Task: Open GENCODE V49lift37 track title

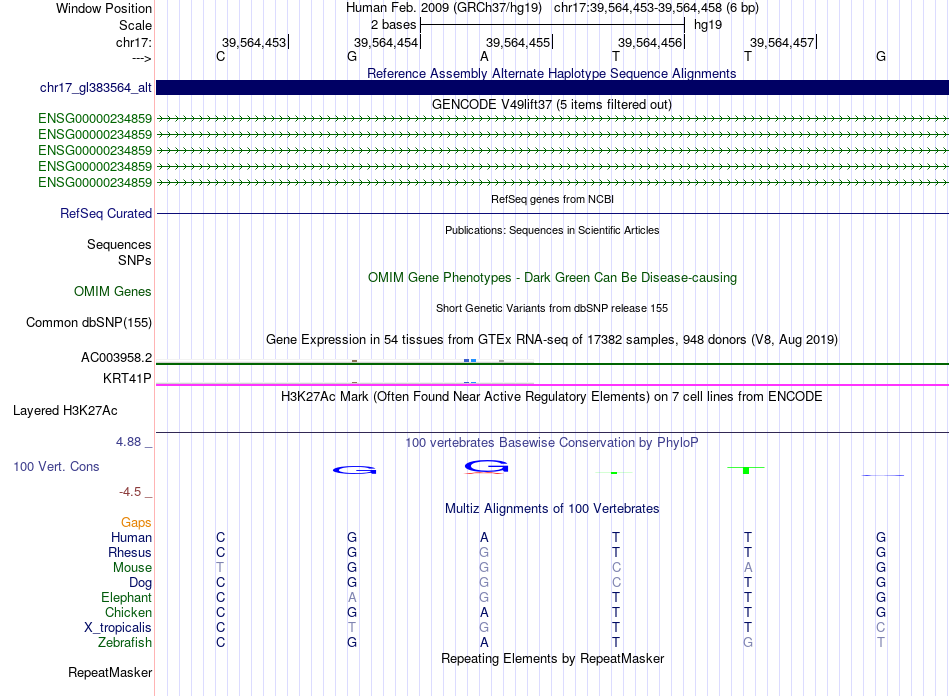Action: pyautogui.click(x=551, y=104)
